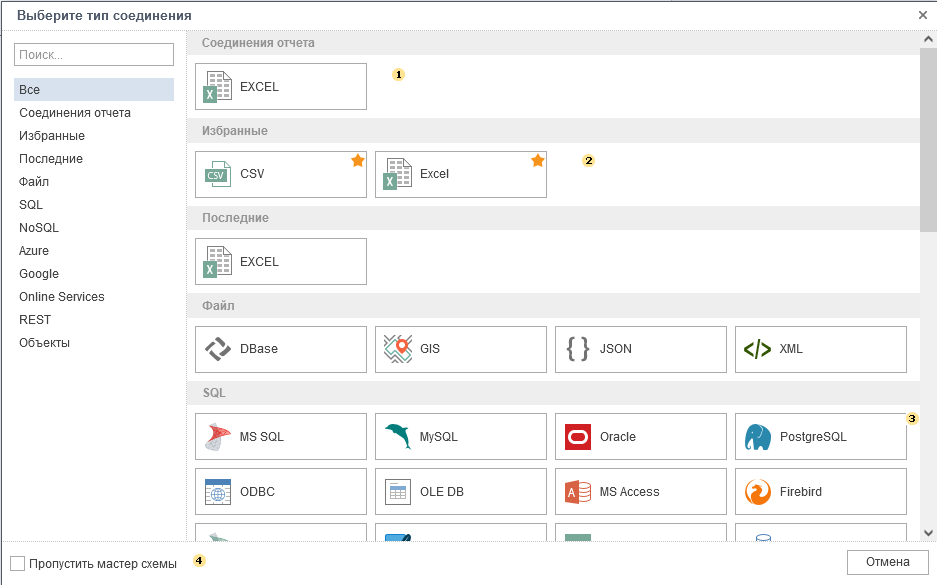Enable the skip schema wizard checkbox
This screenshot has width=937, height=585.
(x=17, y=563)
